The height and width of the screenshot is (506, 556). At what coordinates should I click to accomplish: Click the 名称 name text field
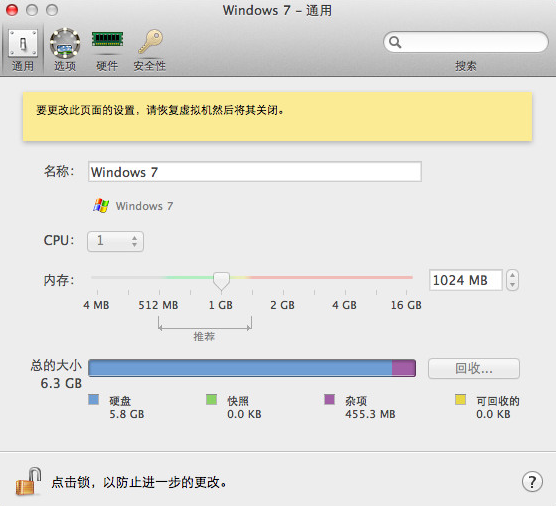coord(255,172)
